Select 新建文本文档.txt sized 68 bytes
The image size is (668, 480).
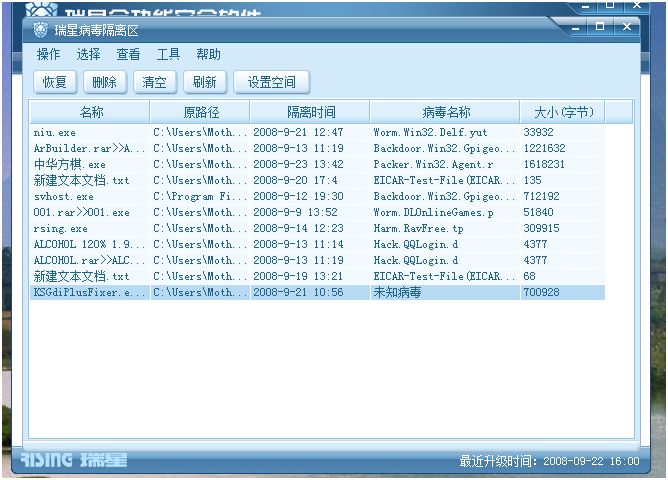[317, 276]
